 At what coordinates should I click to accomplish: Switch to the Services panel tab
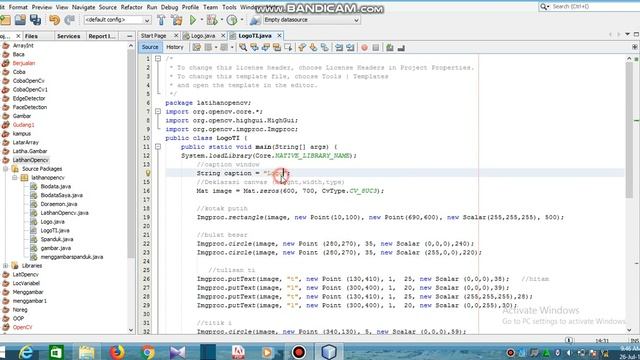pos(69,36)
